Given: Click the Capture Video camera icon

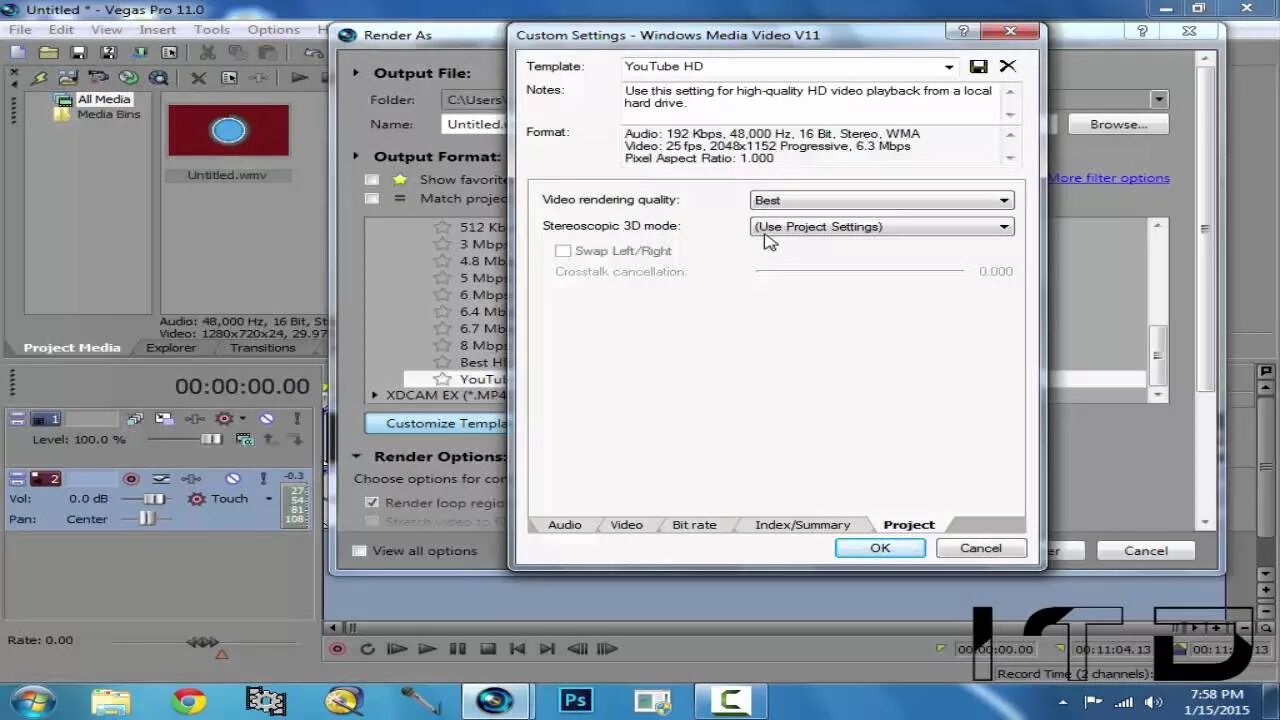Looking at the screenshot, I should (98, 77).
